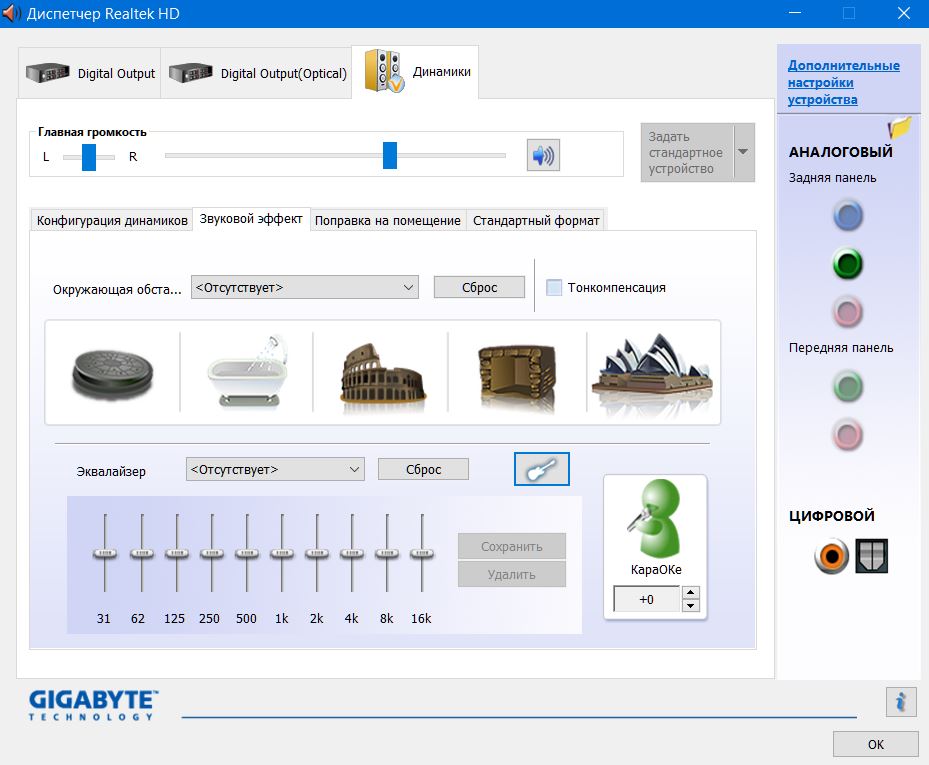Click the green front panel jack
The image size is (929, 765).
click(x=848, y=386)
